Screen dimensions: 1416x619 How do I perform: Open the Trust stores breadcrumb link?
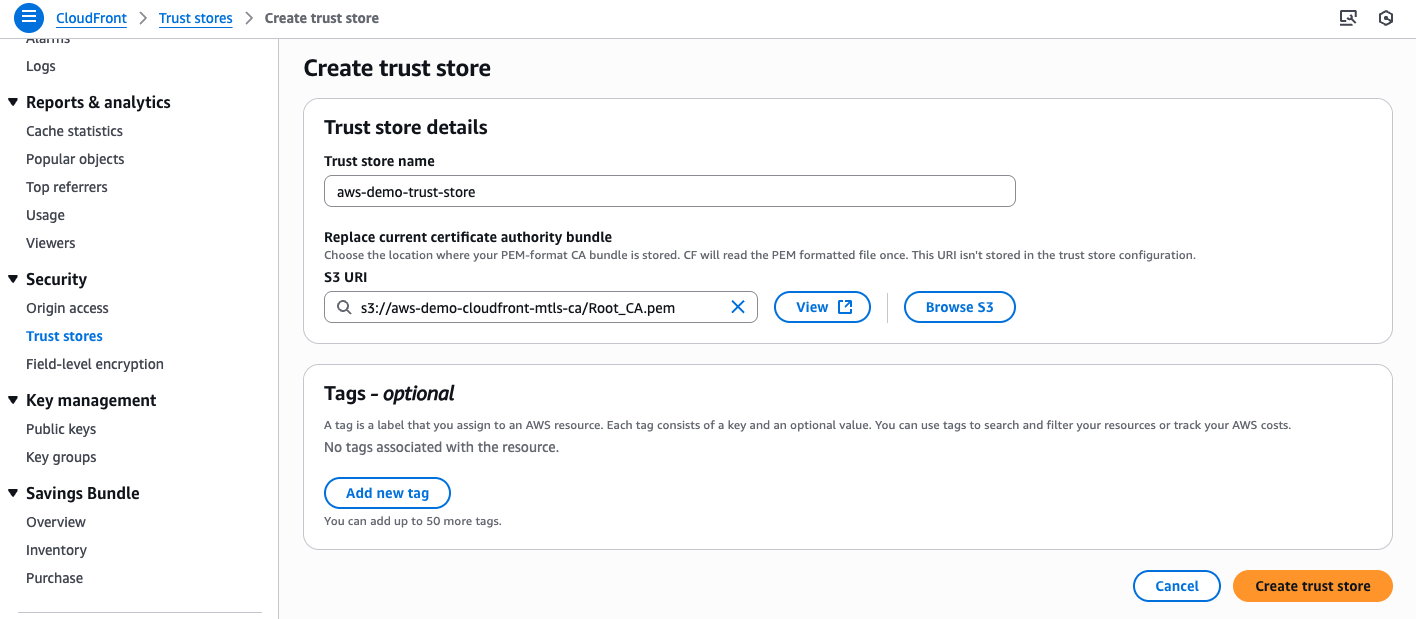pyautogui.click(x=195, y=18)
